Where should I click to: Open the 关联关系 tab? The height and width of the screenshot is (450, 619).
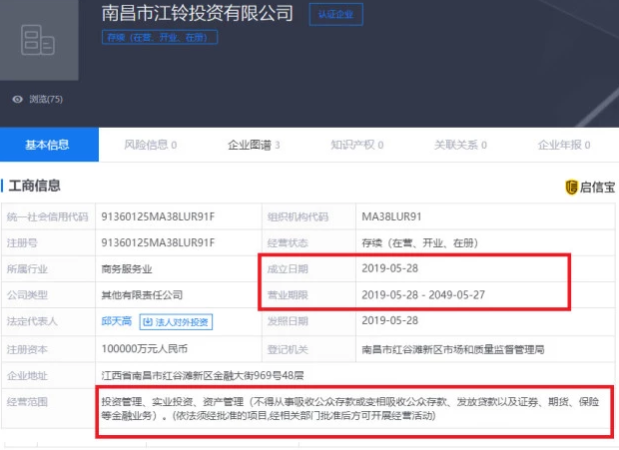pyautogui.click(x=460, y=145)
